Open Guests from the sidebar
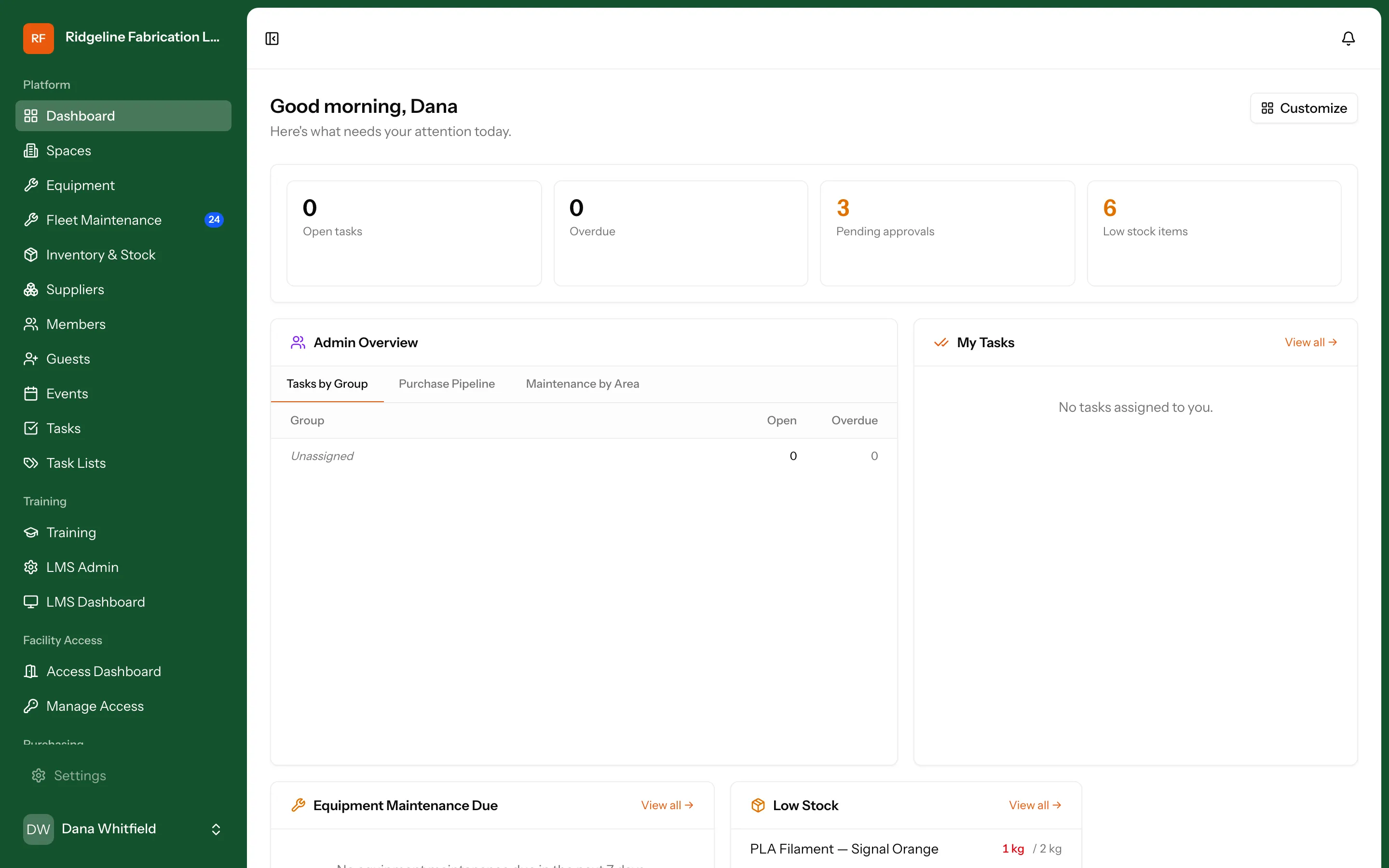The image size is (1389, 868). click(123, 359)
